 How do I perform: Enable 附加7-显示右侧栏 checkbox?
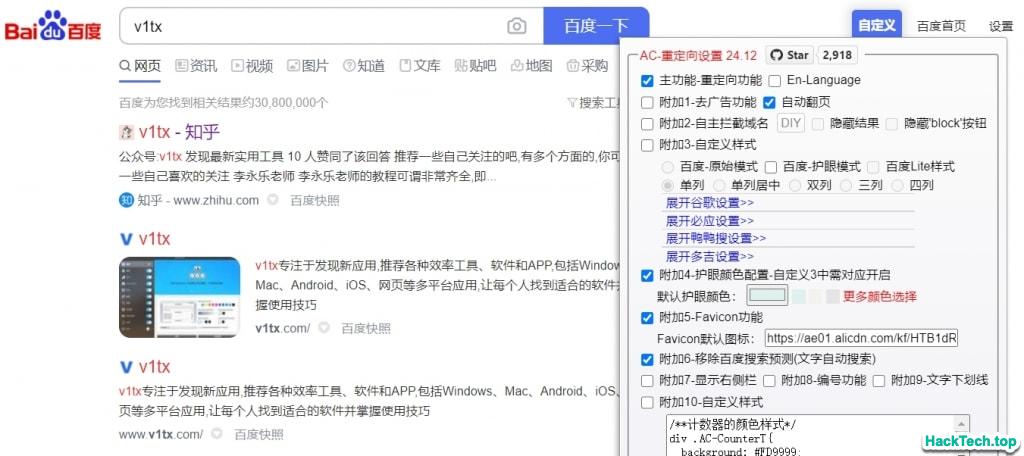coord(647,381)
